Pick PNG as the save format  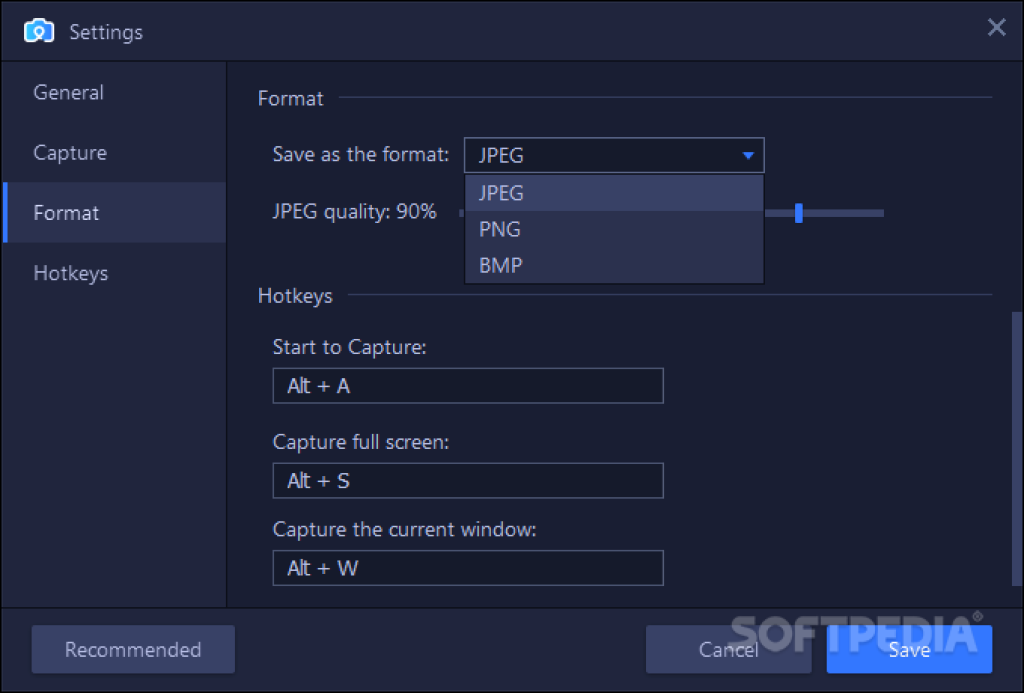[614, 229]
